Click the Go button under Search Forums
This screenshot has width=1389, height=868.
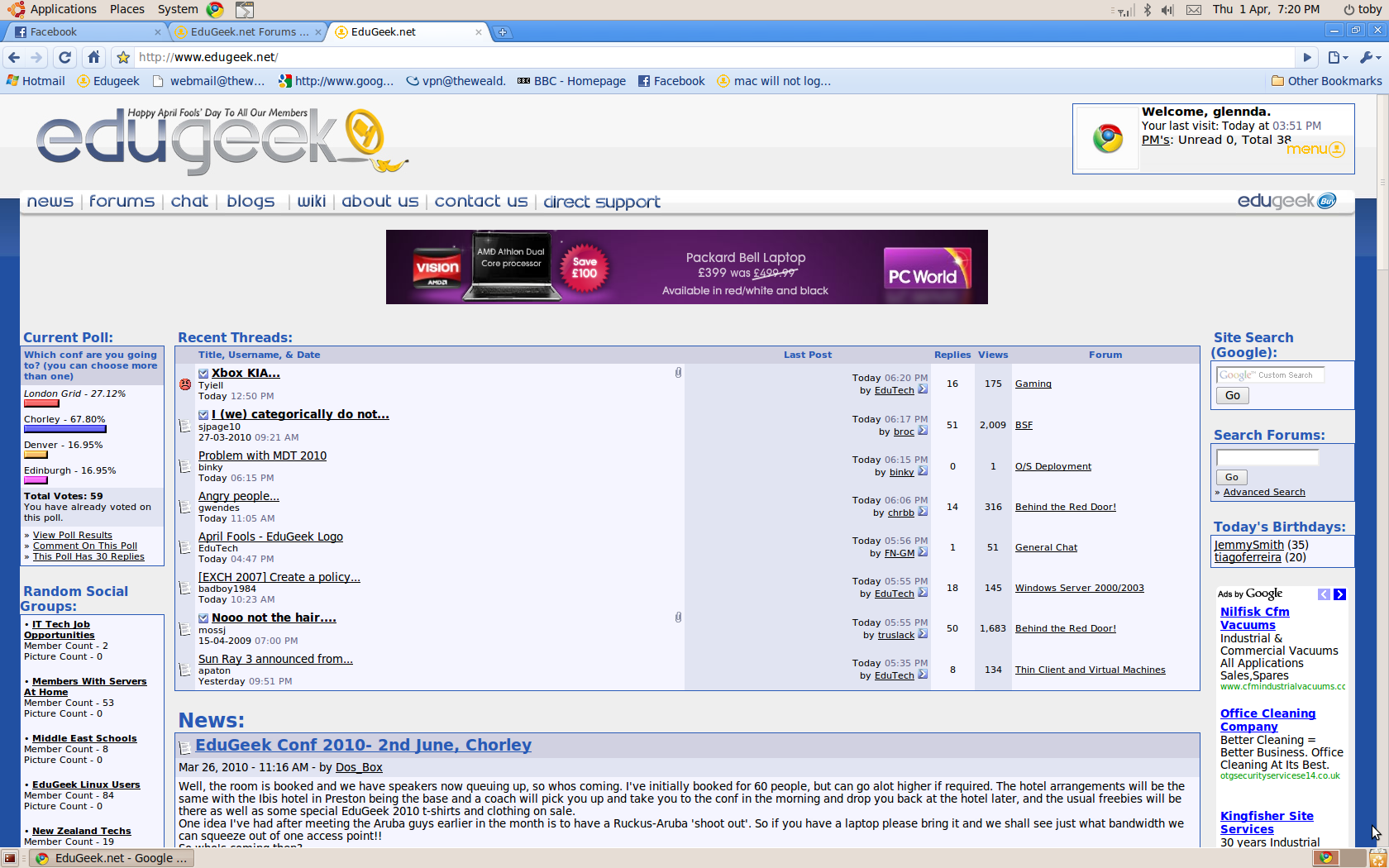point(1231,477)
